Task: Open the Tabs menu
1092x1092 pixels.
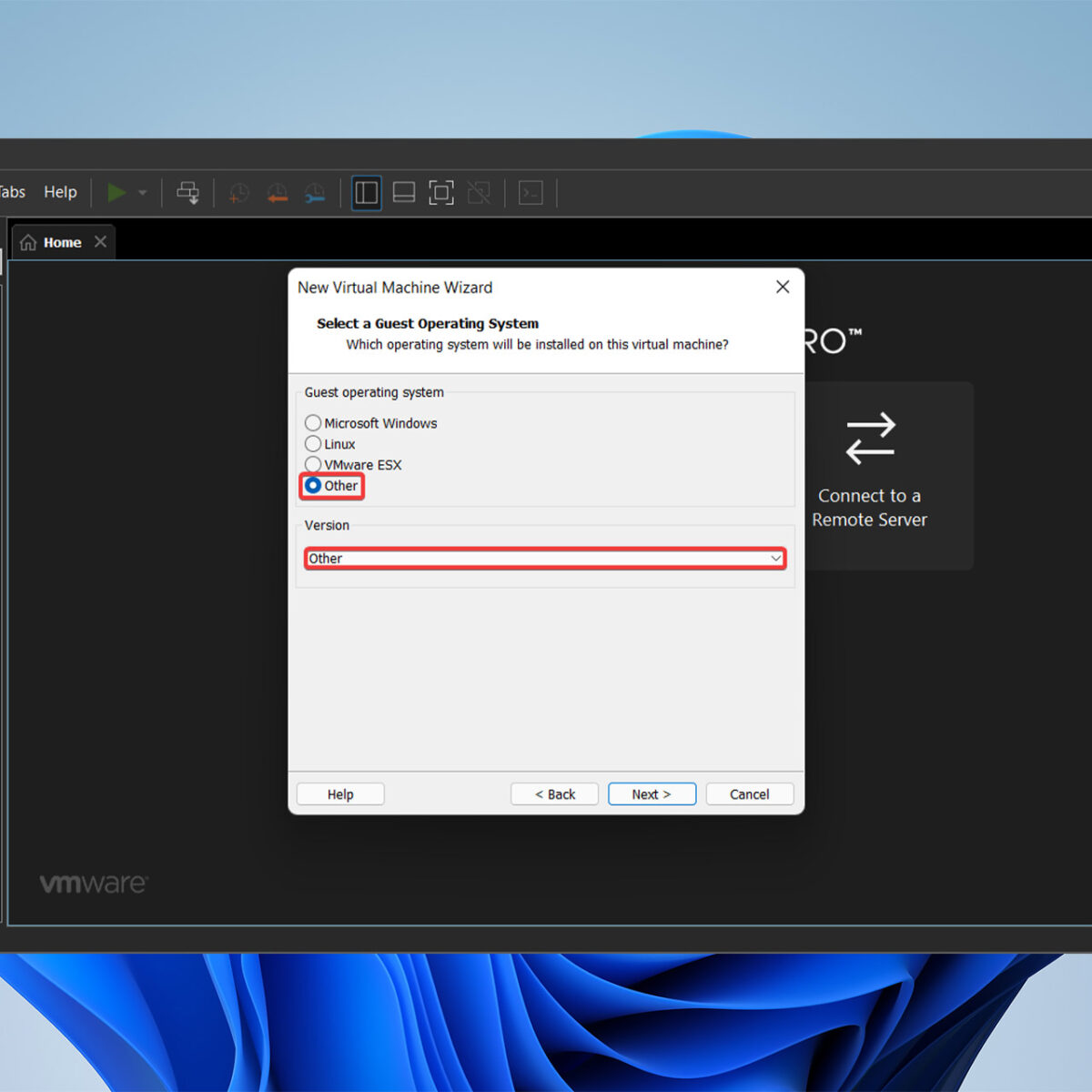Action: click(12, 192)
